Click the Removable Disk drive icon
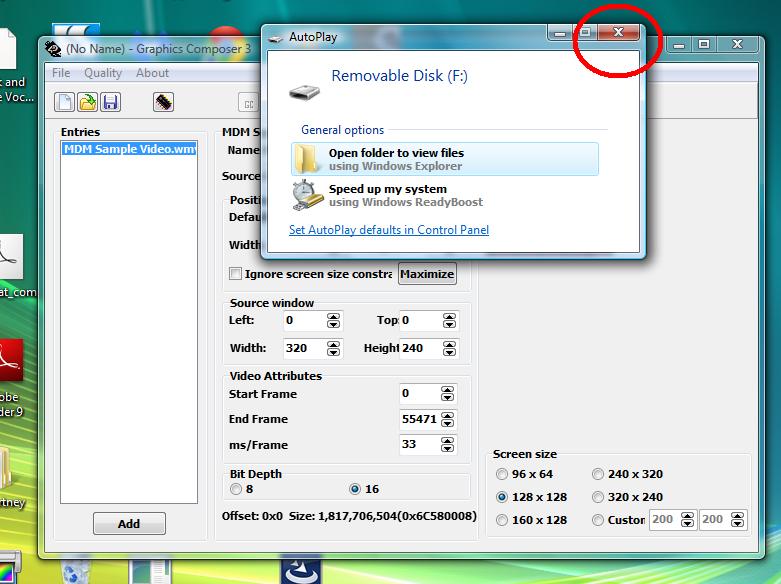 pos(304,92)
